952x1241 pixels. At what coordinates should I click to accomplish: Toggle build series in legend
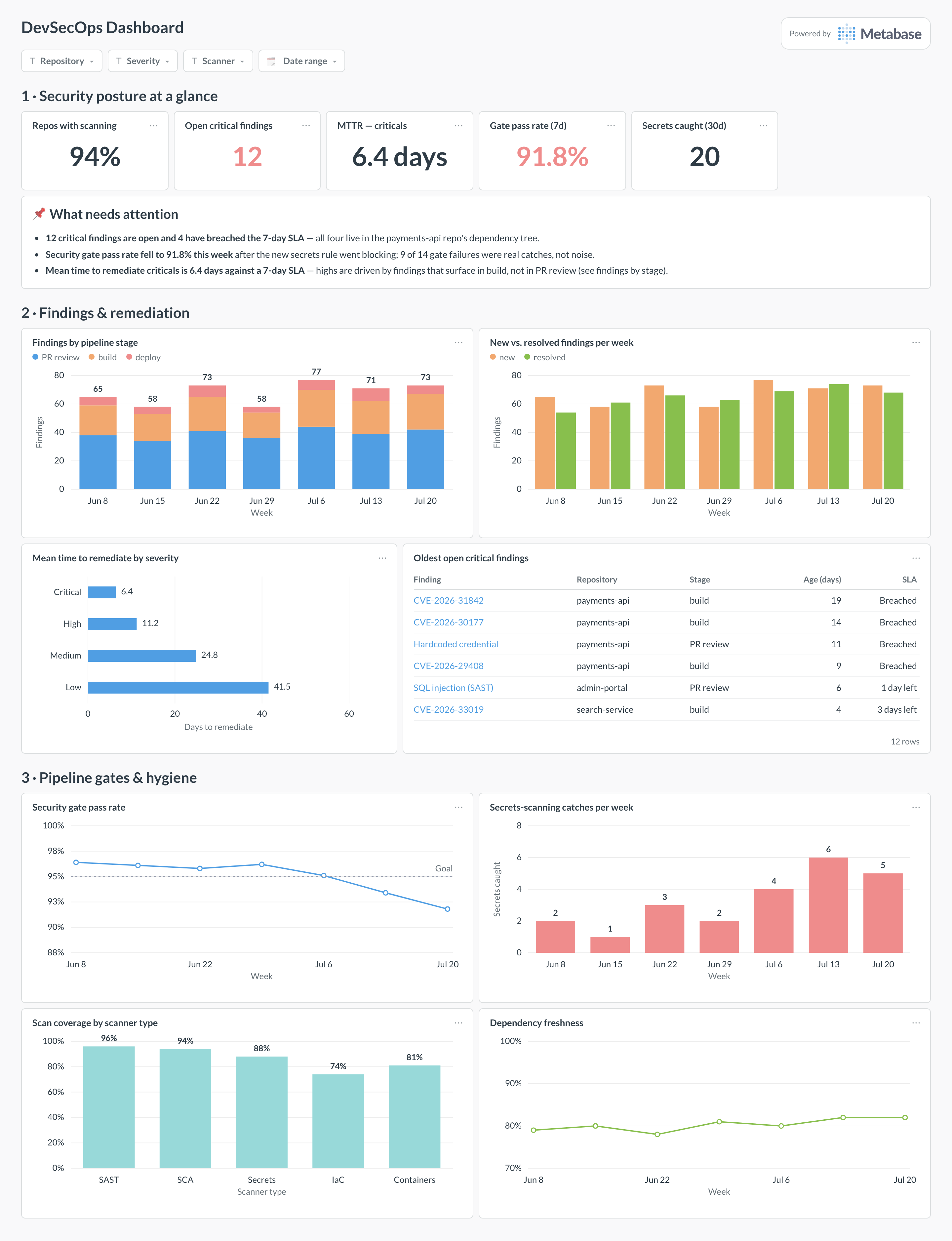pos(102,358)
